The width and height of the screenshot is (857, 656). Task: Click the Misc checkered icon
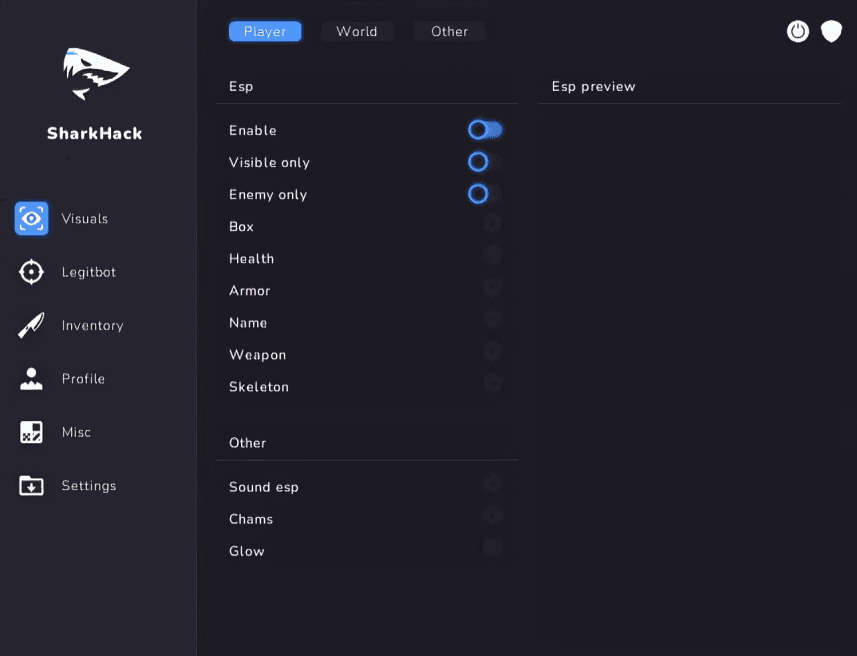pyautogui.click(x=31, y=432)
